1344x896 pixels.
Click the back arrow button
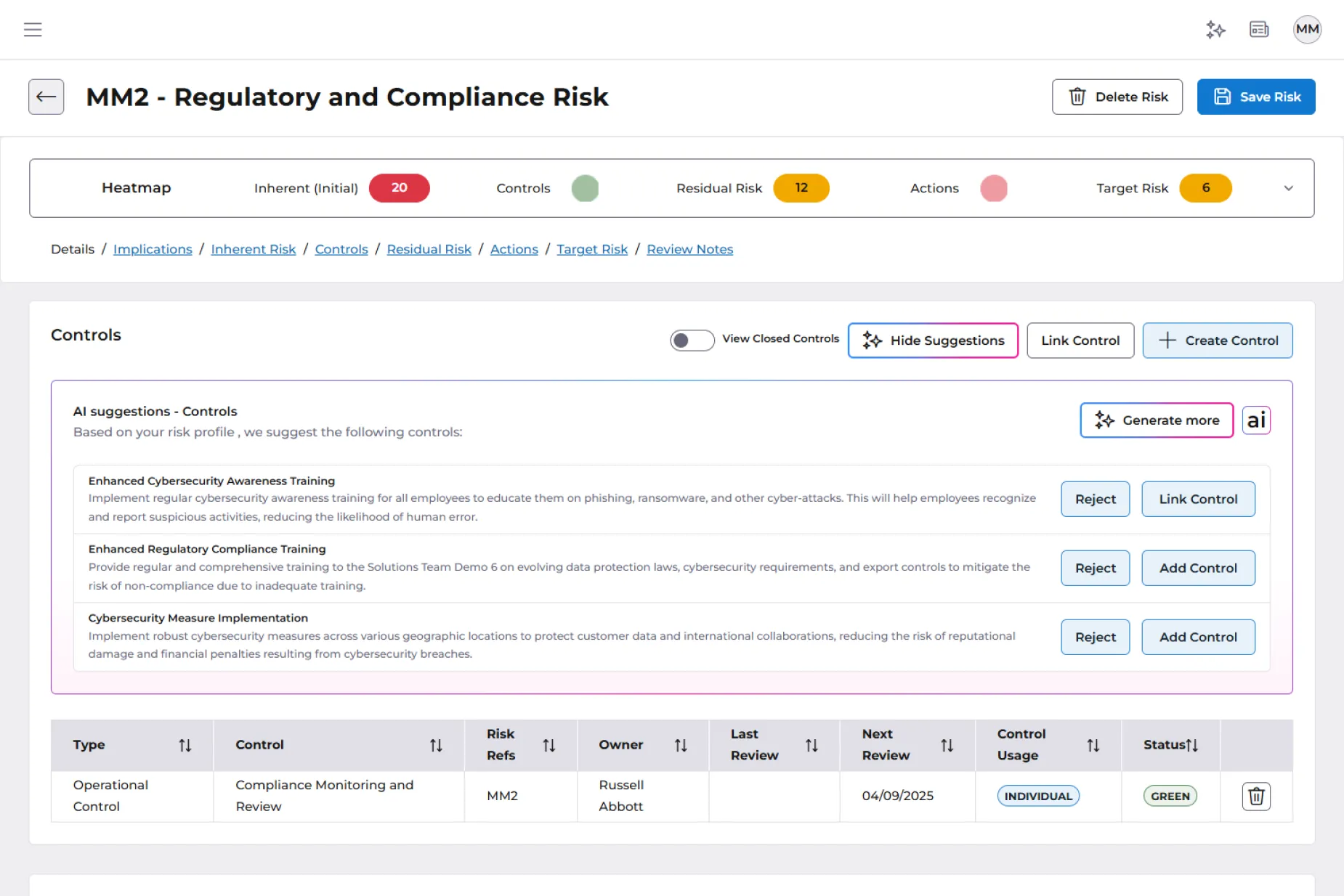click(46, 97)
